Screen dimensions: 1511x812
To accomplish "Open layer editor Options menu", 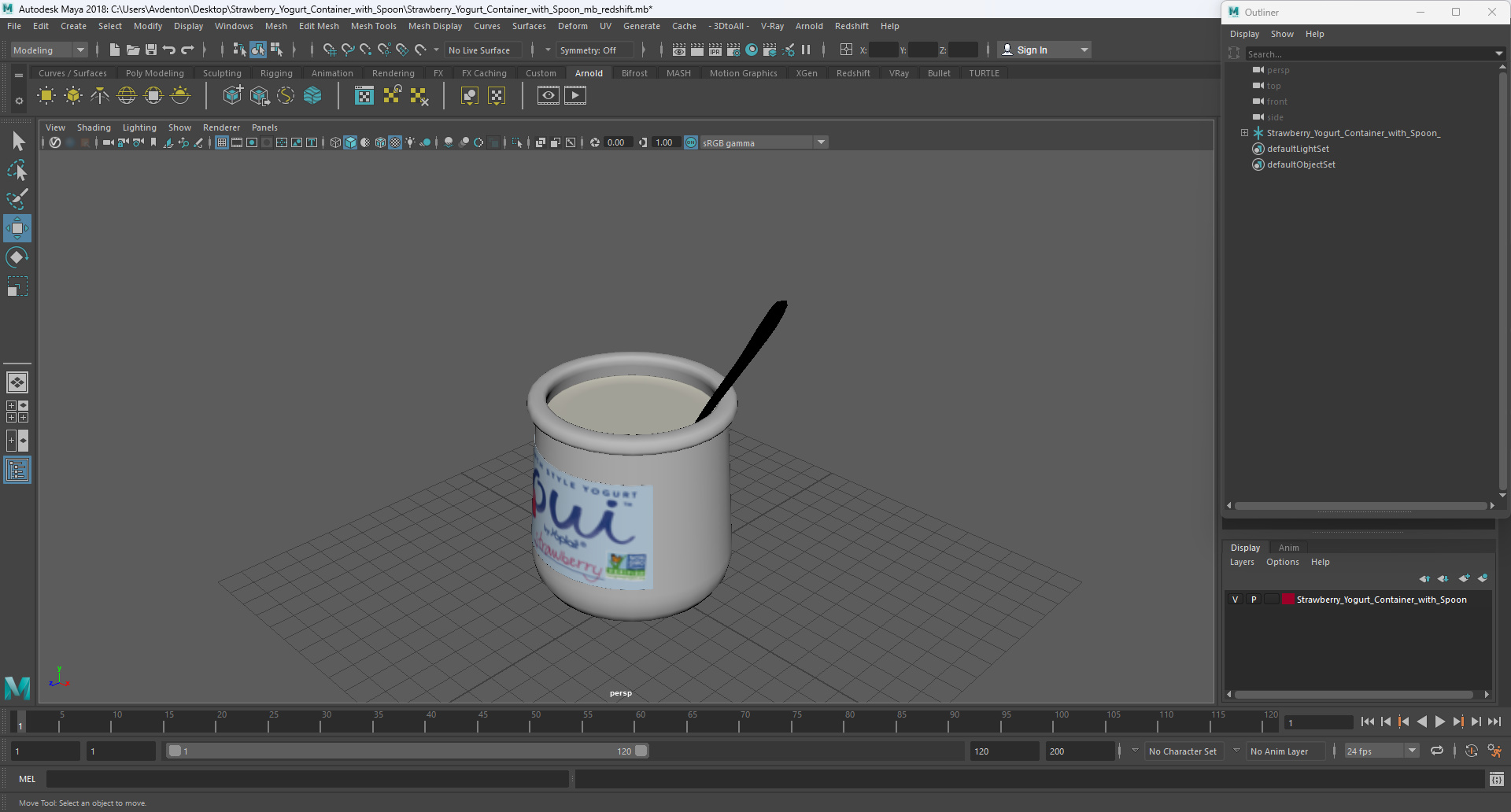I will tap(1282, 562).
